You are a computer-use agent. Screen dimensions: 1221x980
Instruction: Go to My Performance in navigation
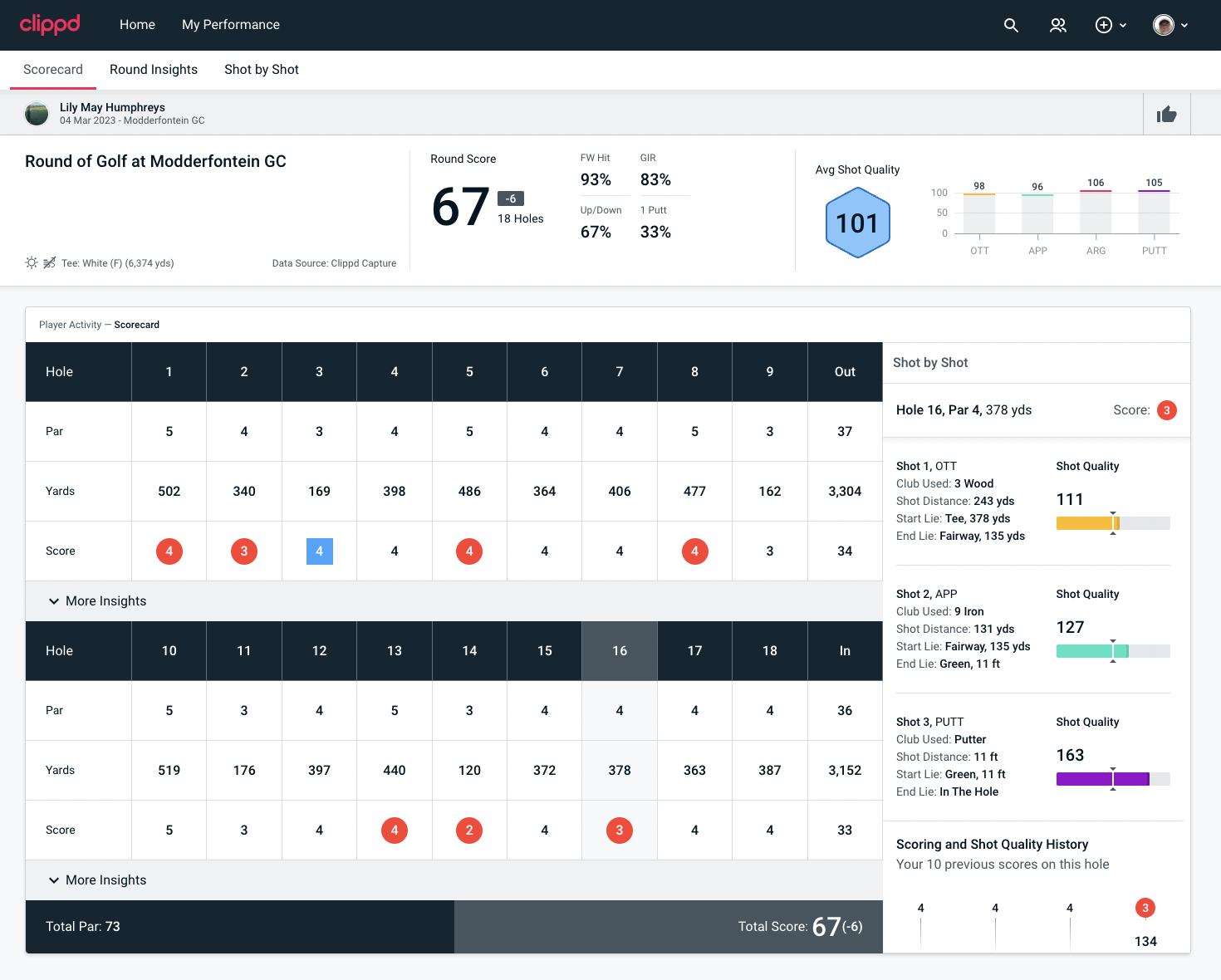pyautogui.click(x=231, y=25)
